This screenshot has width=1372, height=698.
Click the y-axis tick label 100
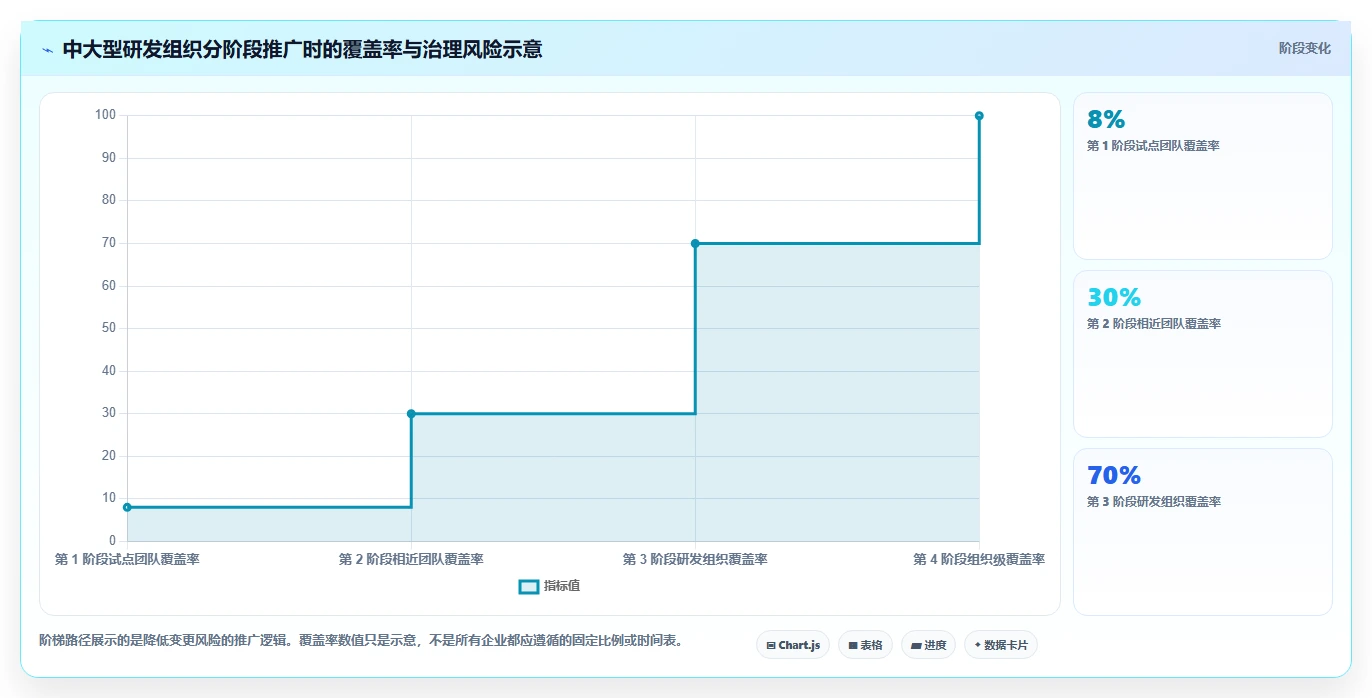tap(106, 115)
